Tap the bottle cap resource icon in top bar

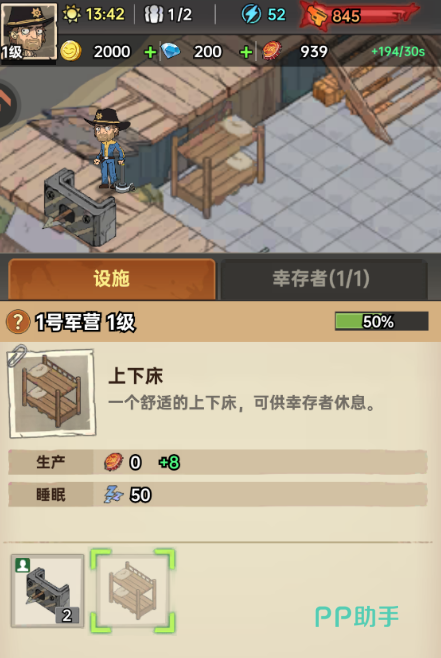tap(272, 51)
